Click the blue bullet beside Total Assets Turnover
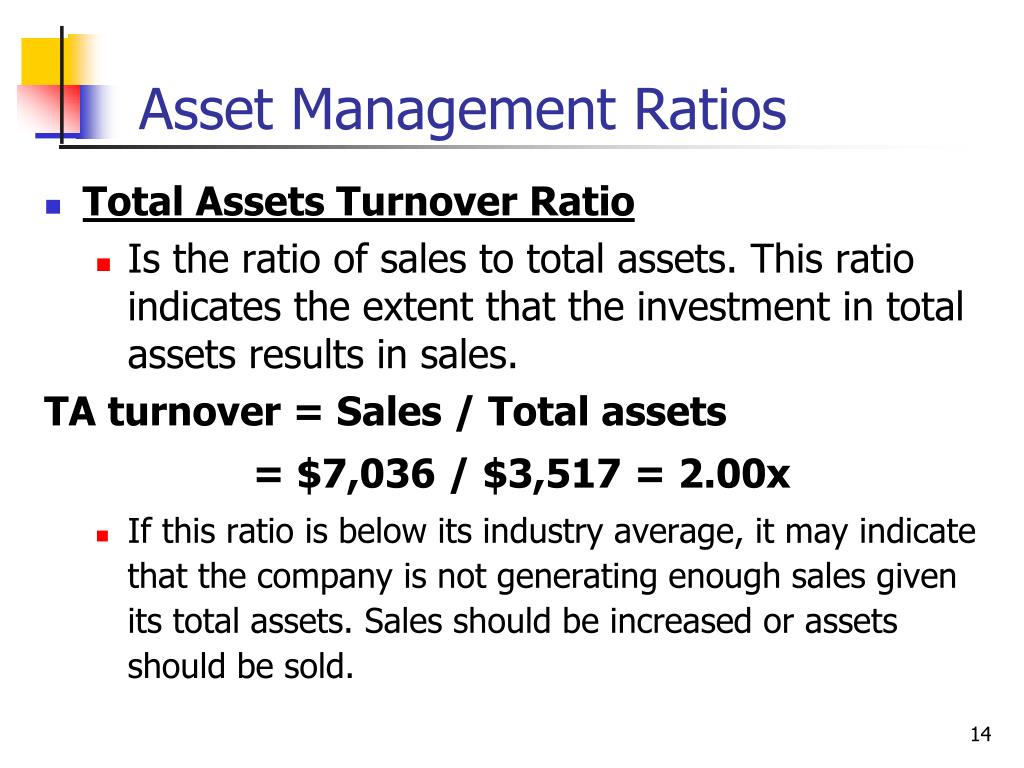This screenshot has height=768, width=1024. (53, 207)
